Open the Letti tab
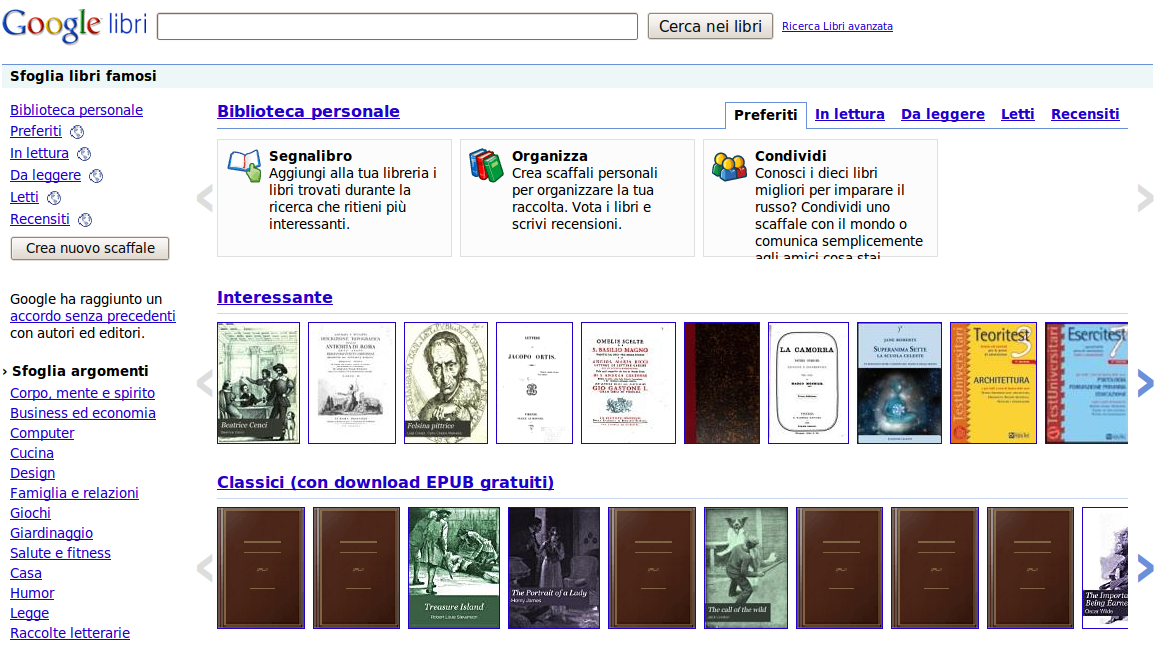The height and width of the screenshot is (645, 1157). coord(1018,114)
